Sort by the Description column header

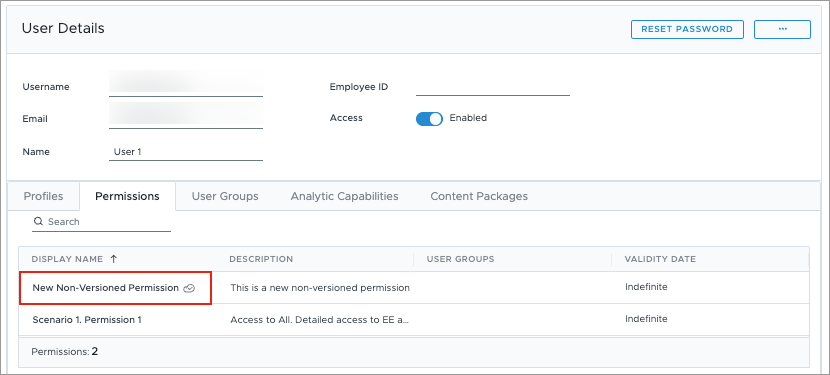pyautogui.click(x=261, y=259)
